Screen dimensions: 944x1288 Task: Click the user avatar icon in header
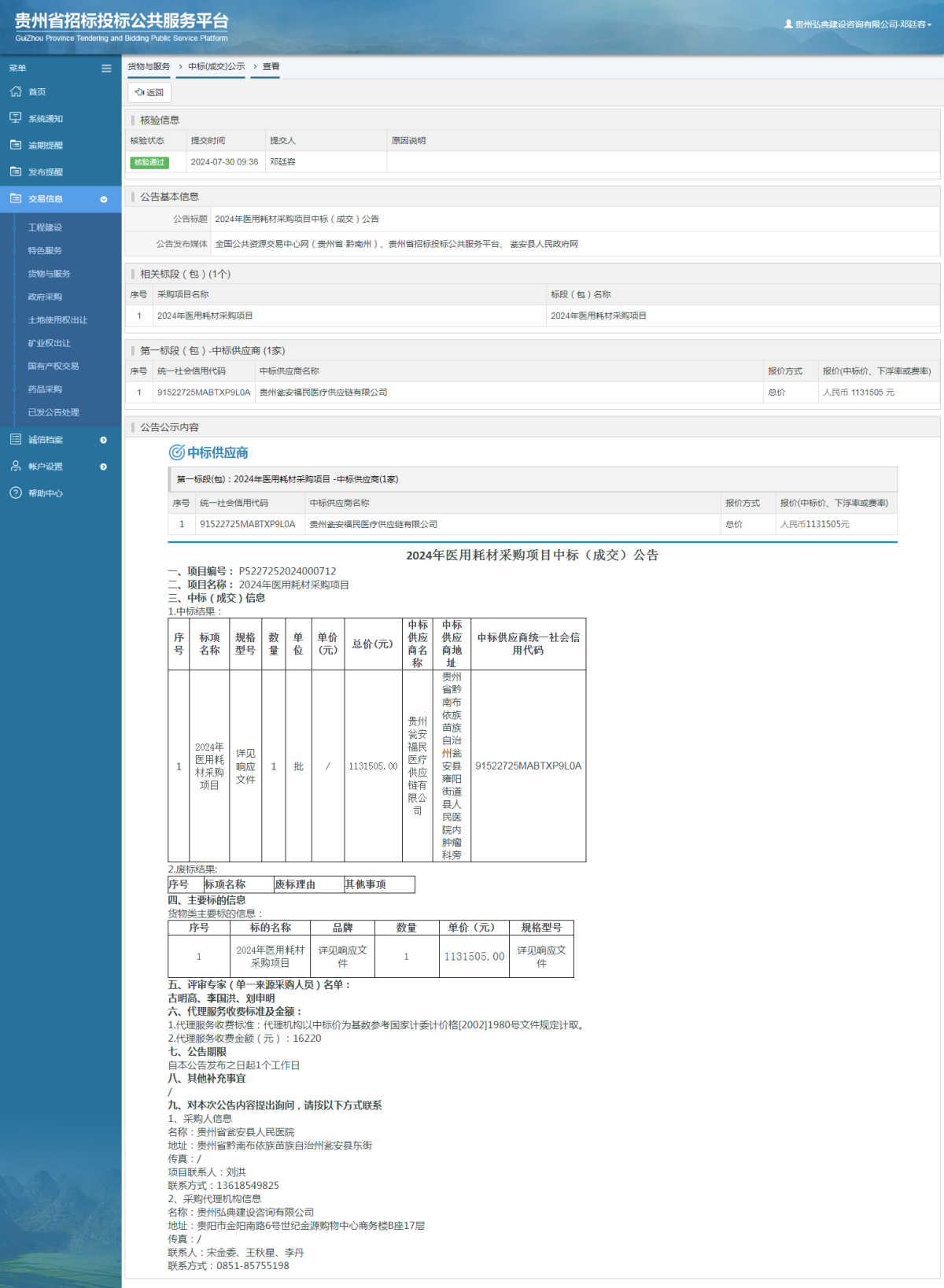(788, 24)
